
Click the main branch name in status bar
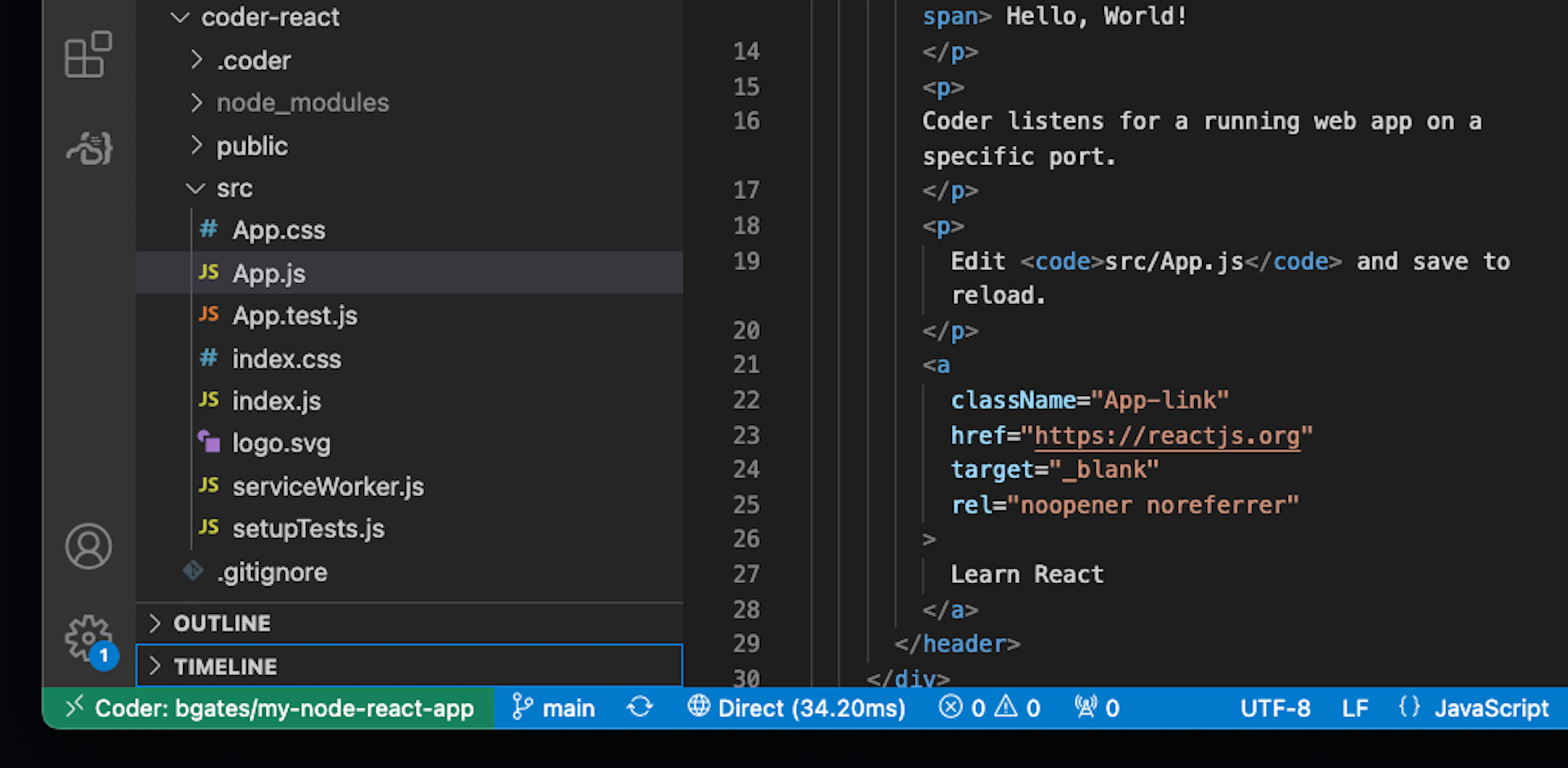(x=568, y=708)
